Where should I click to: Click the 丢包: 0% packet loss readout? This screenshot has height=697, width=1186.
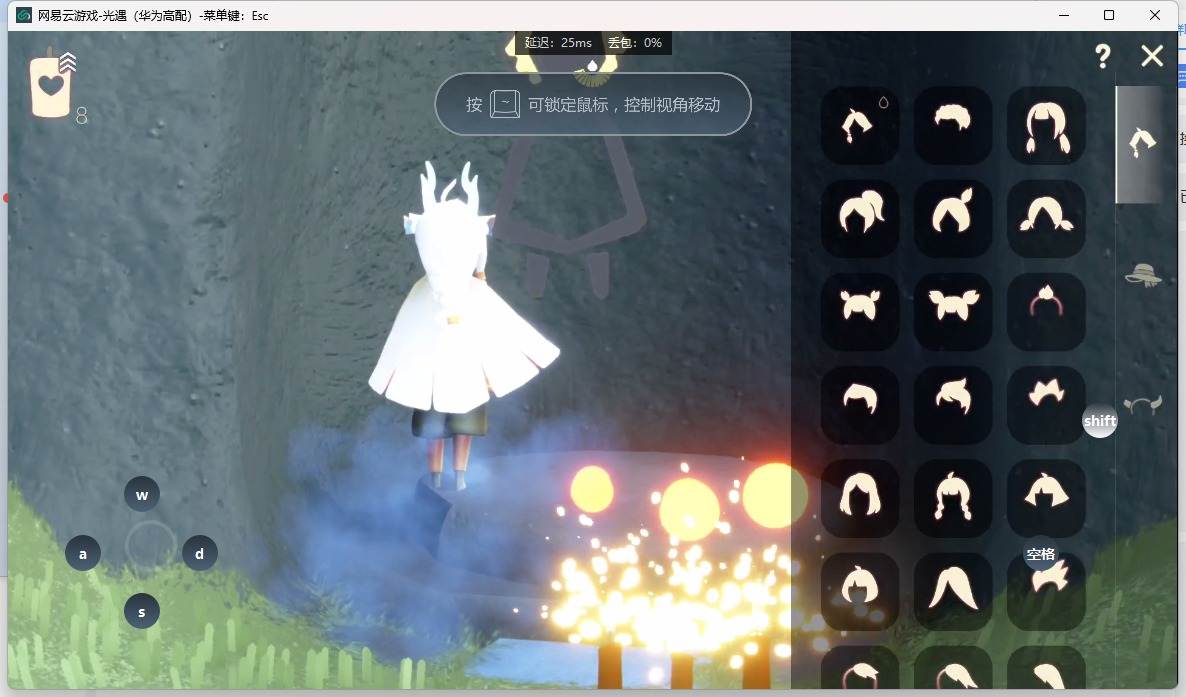coord(635,43)
